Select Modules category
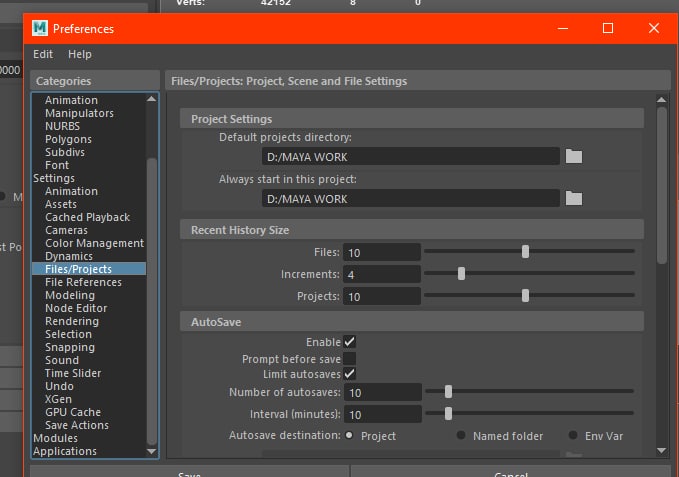 click(x=55, y=438)
